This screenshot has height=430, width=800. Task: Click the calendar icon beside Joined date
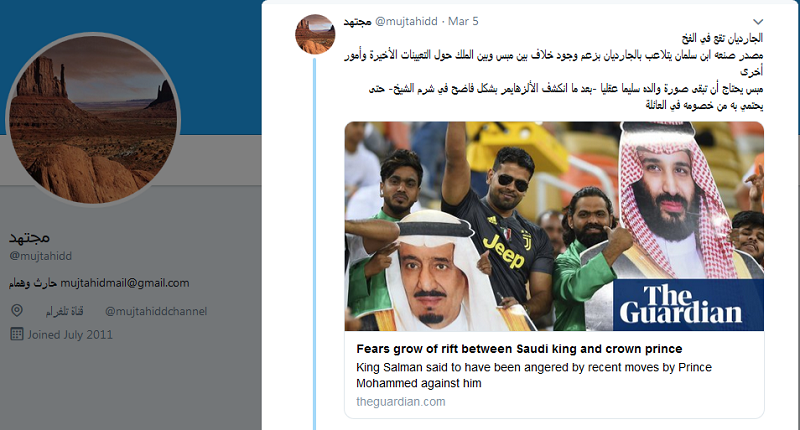[16, 334]
